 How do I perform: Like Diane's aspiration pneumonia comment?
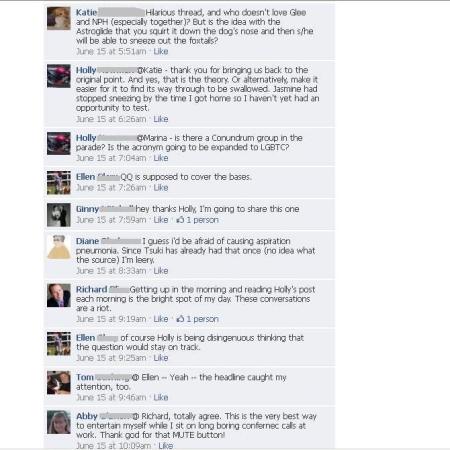coord(161,271)
